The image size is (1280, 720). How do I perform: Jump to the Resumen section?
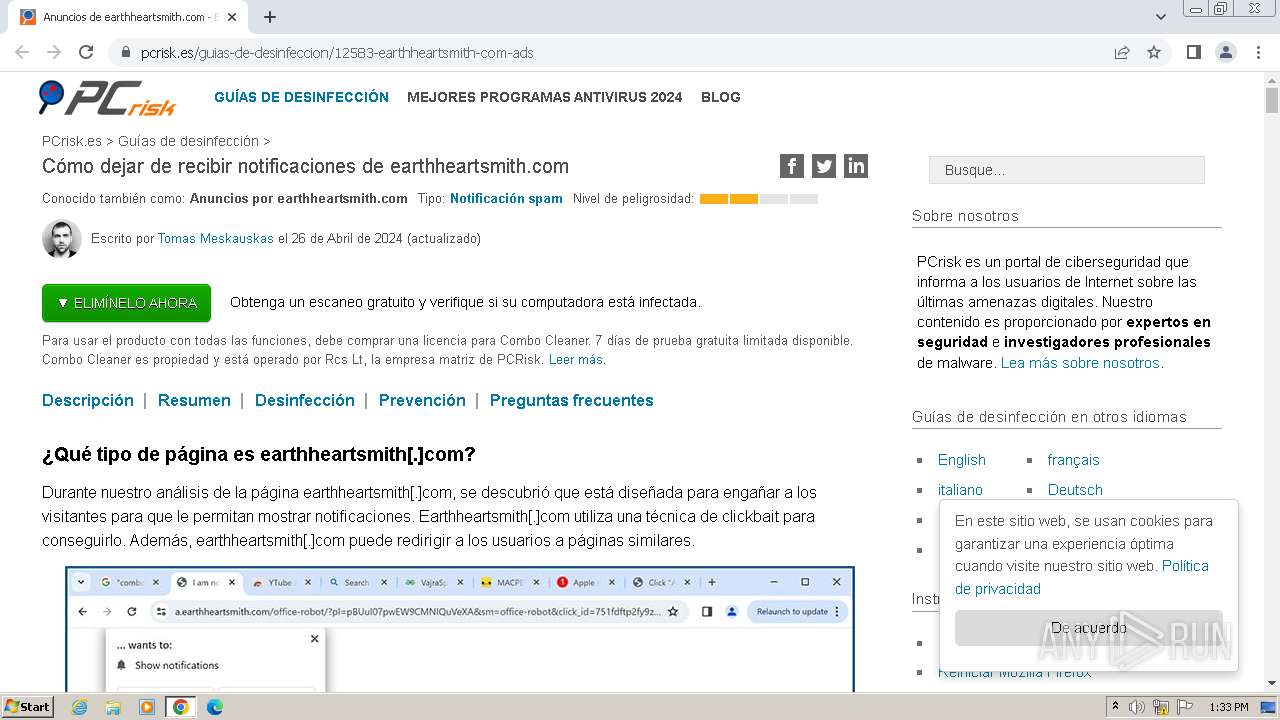tap(194, 400)
